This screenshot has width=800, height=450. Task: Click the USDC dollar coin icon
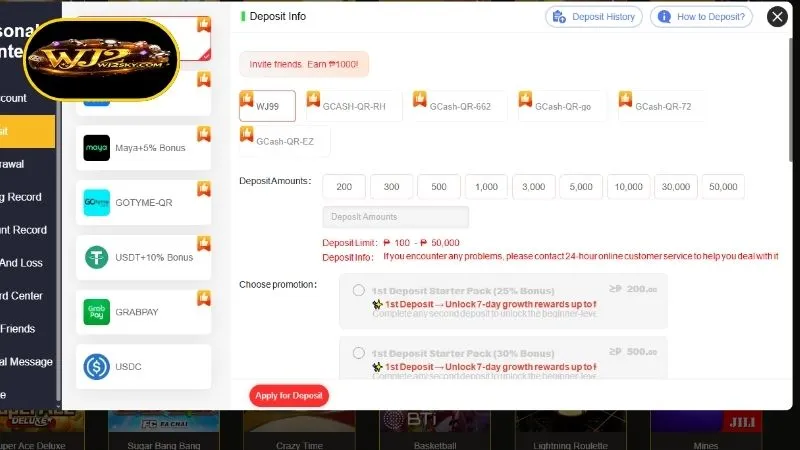point(96,366)
